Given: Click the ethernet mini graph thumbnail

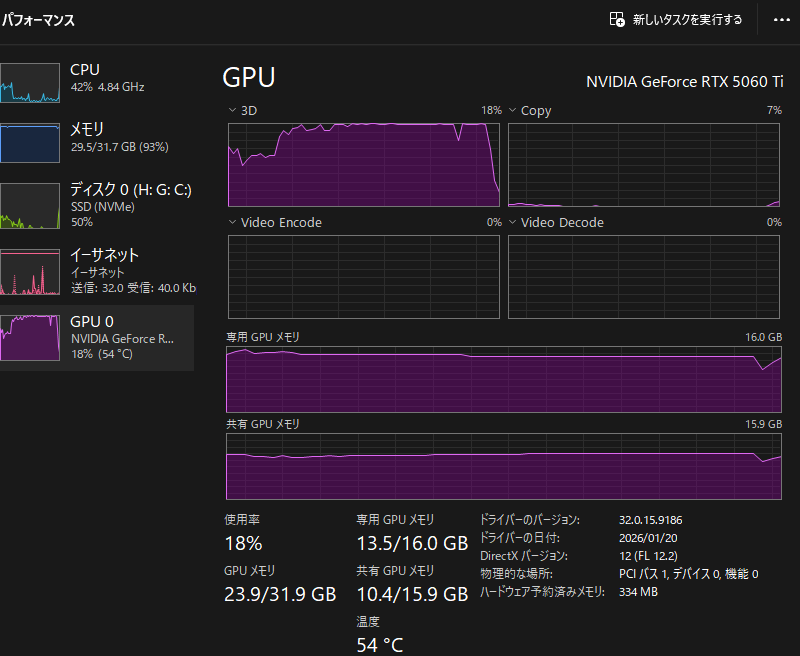Looking at the screenshot, I should [x=30, y=272].
